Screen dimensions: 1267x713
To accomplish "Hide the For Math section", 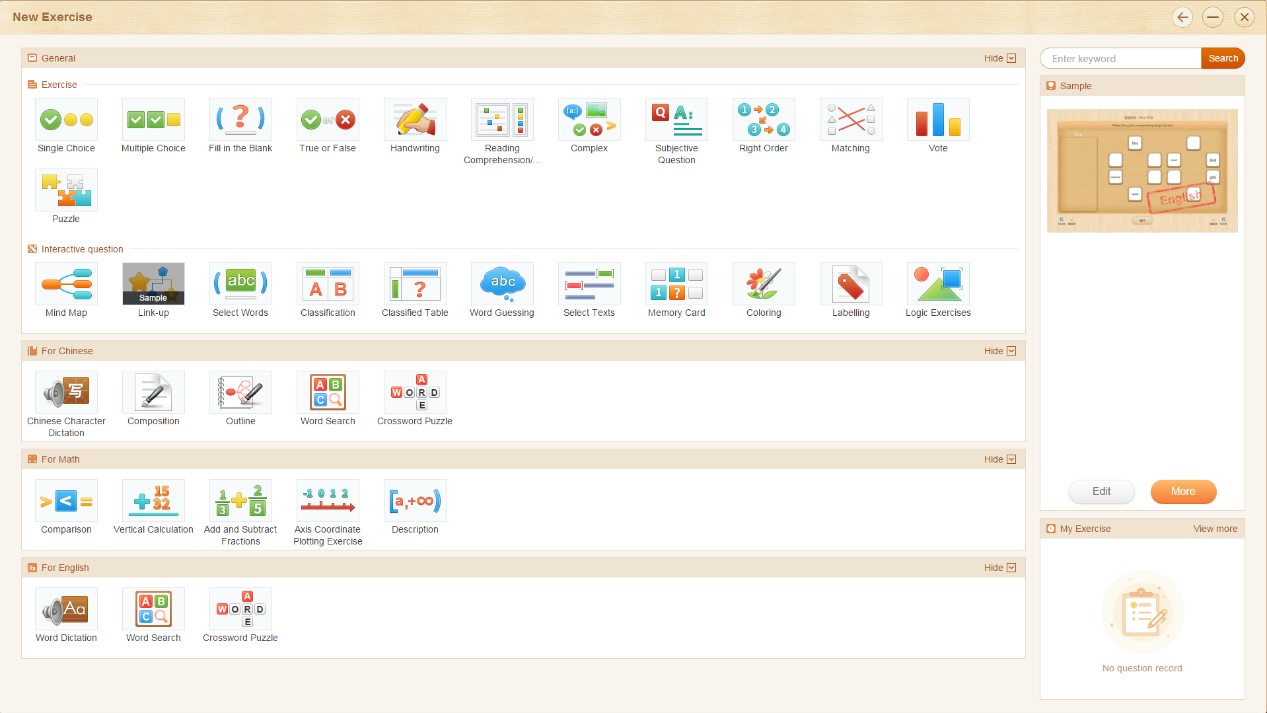I will pos(1000,459).
